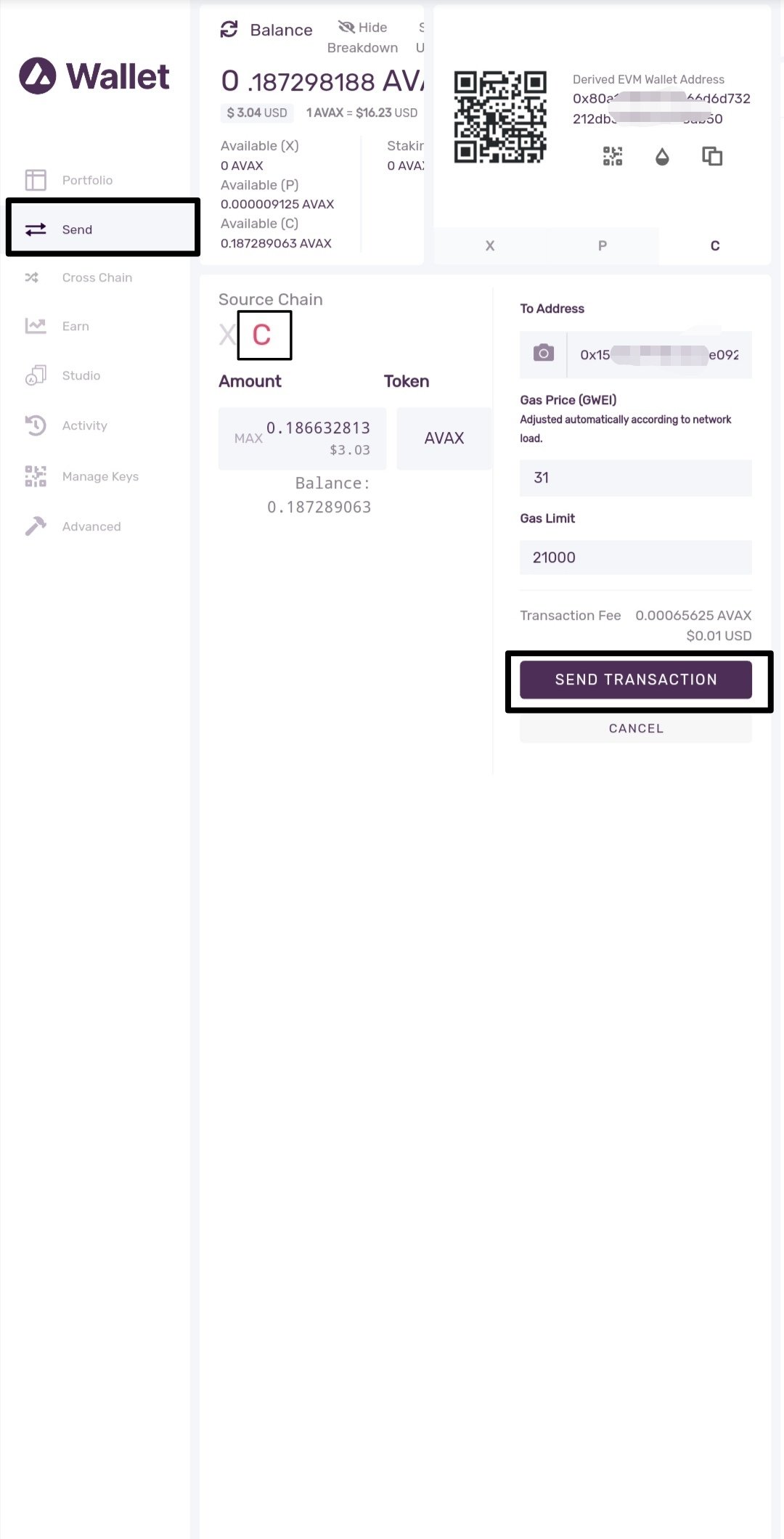The width and height of the screenshot is (784, 1539).
Task: Switch to the P chain address tab
Action: click(603, 245)
